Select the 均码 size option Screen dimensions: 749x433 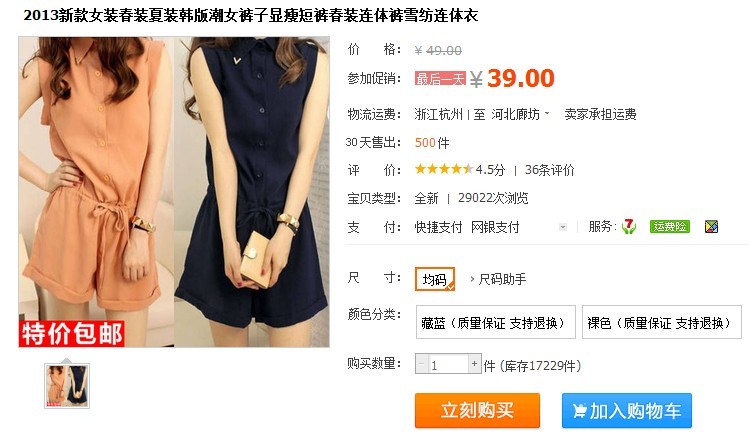click(435, 279)
